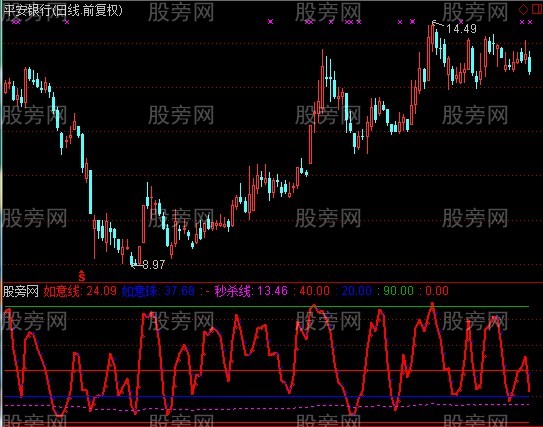This screenshot has height=427, width=543.
Task: Click the 秒杀线: 13.46 indicator value
Action: tap(251, 291)
